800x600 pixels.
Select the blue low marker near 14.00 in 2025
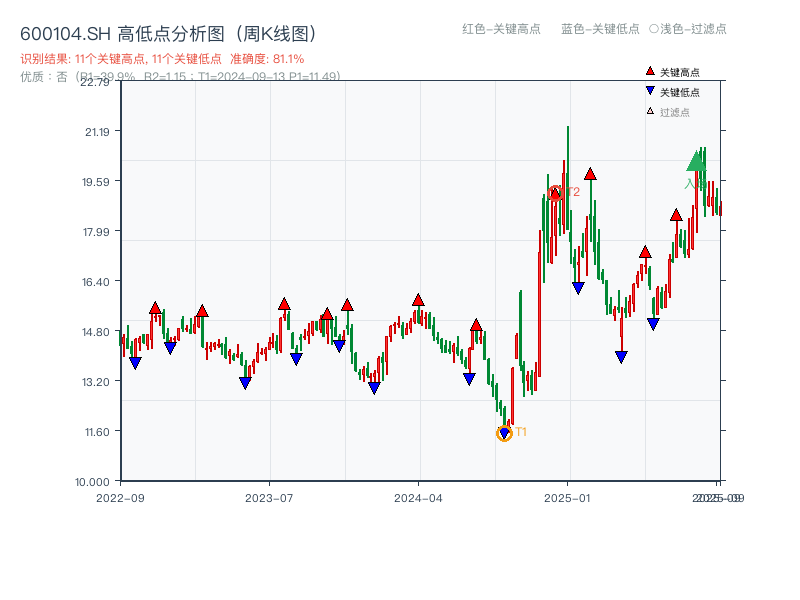click(x=621, y=357)
